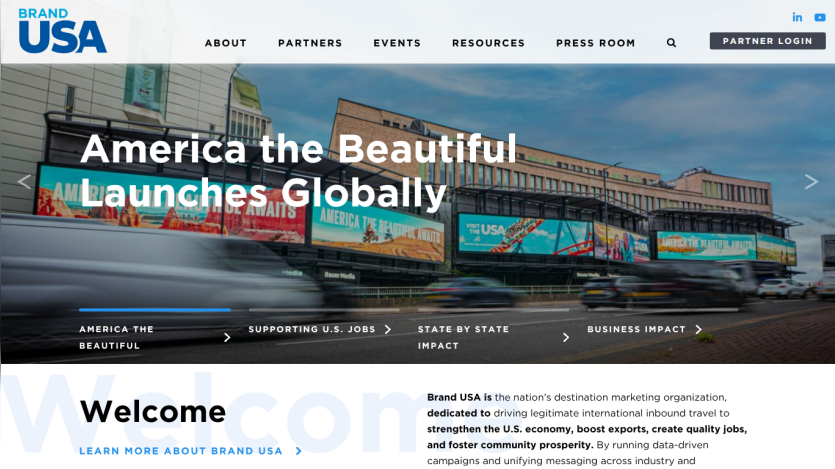
Task: Go to next slide arrow
Action: (x=811, y=182)
